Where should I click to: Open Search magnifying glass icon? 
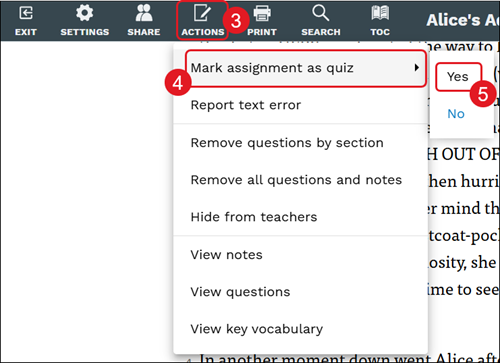pyautogui.click(x=320, y=13)
